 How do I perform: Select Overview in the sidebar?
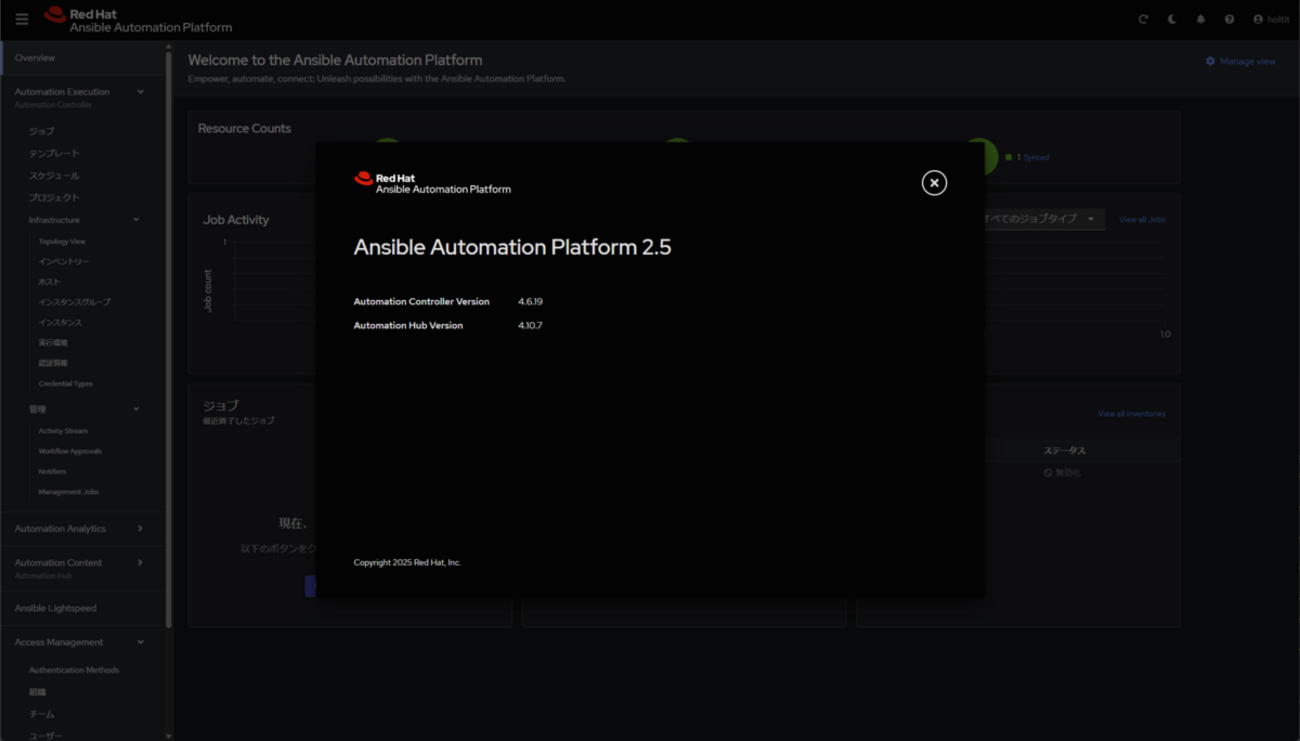[35, 58]
